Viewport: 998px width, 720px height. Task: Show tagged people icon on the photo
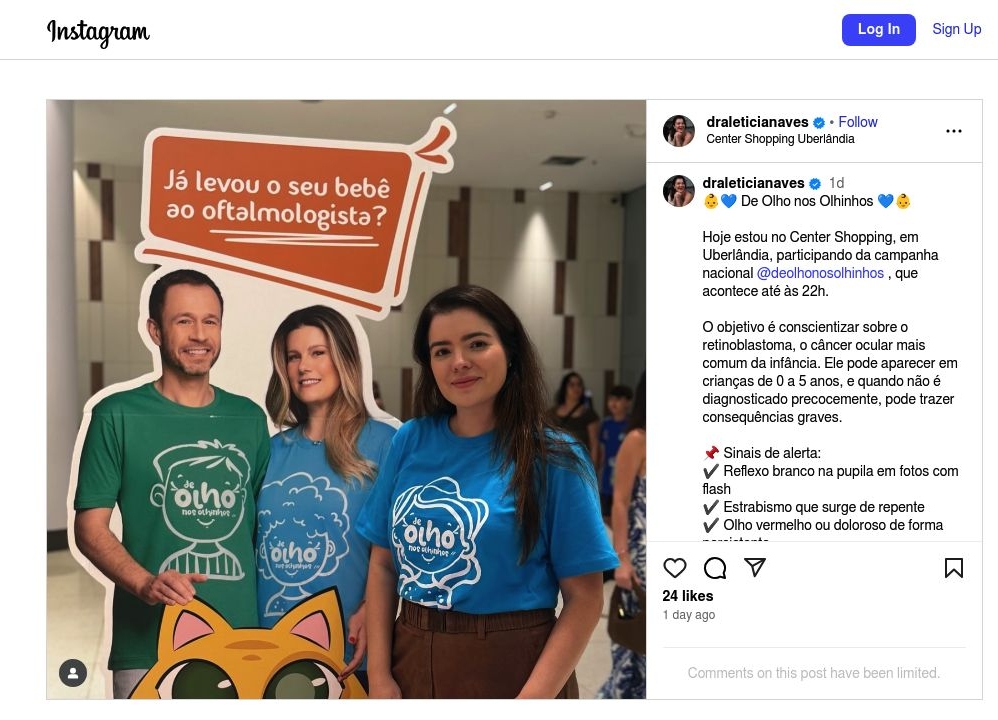[73, 673]
